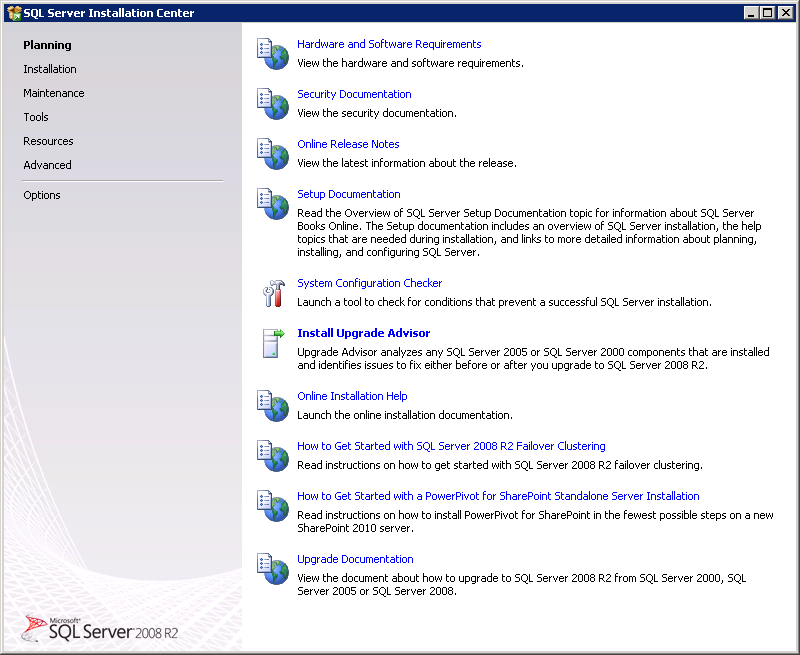Open the Security Documentation link

click(x=354, y=94)
